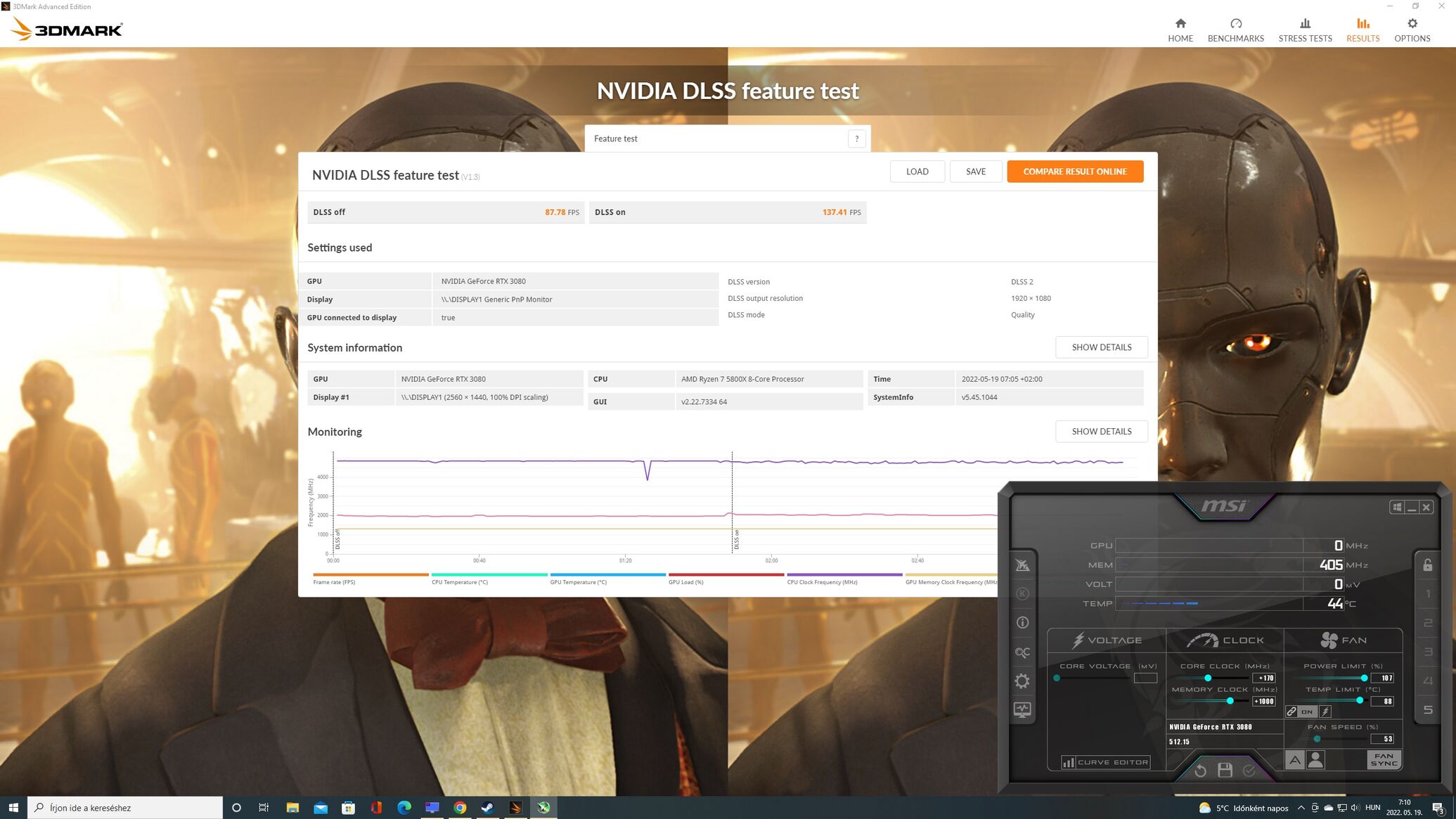Image resolution: width=1456 pixels, height=819 pixels.
Task: Click user-defined fan curve person icon
Action: (x=1315, y=760)
